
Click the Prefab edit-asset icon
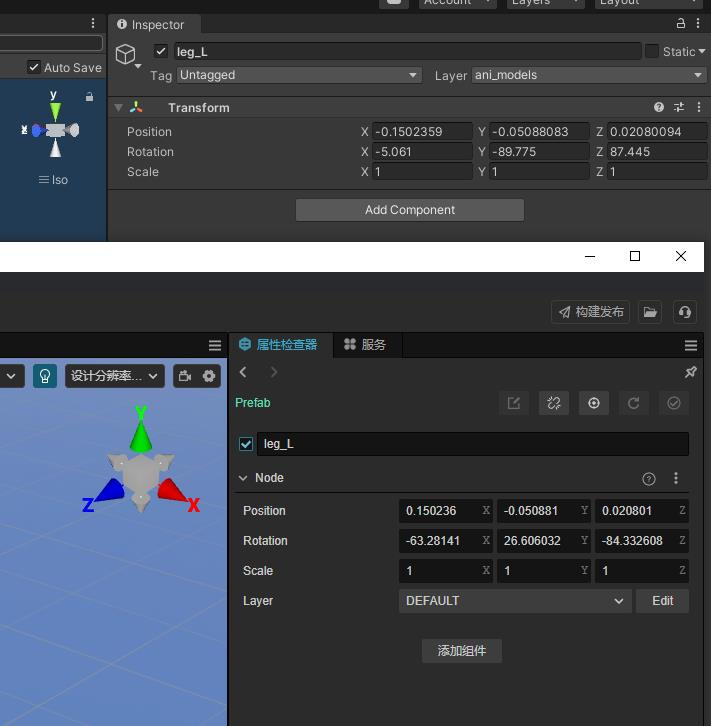(514, 403)
